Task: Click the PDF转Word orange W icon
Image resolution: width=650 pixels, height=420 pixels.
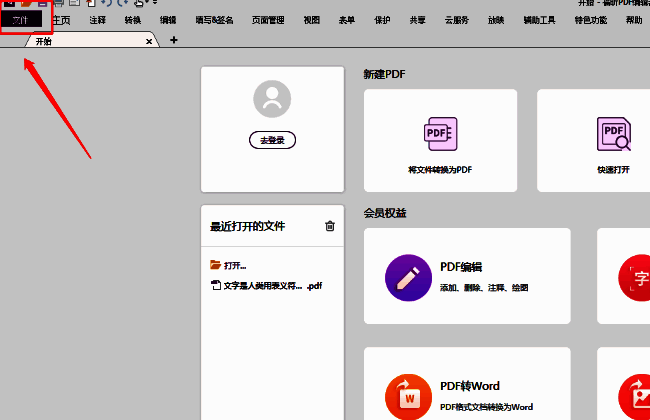Action: [408, 397]
